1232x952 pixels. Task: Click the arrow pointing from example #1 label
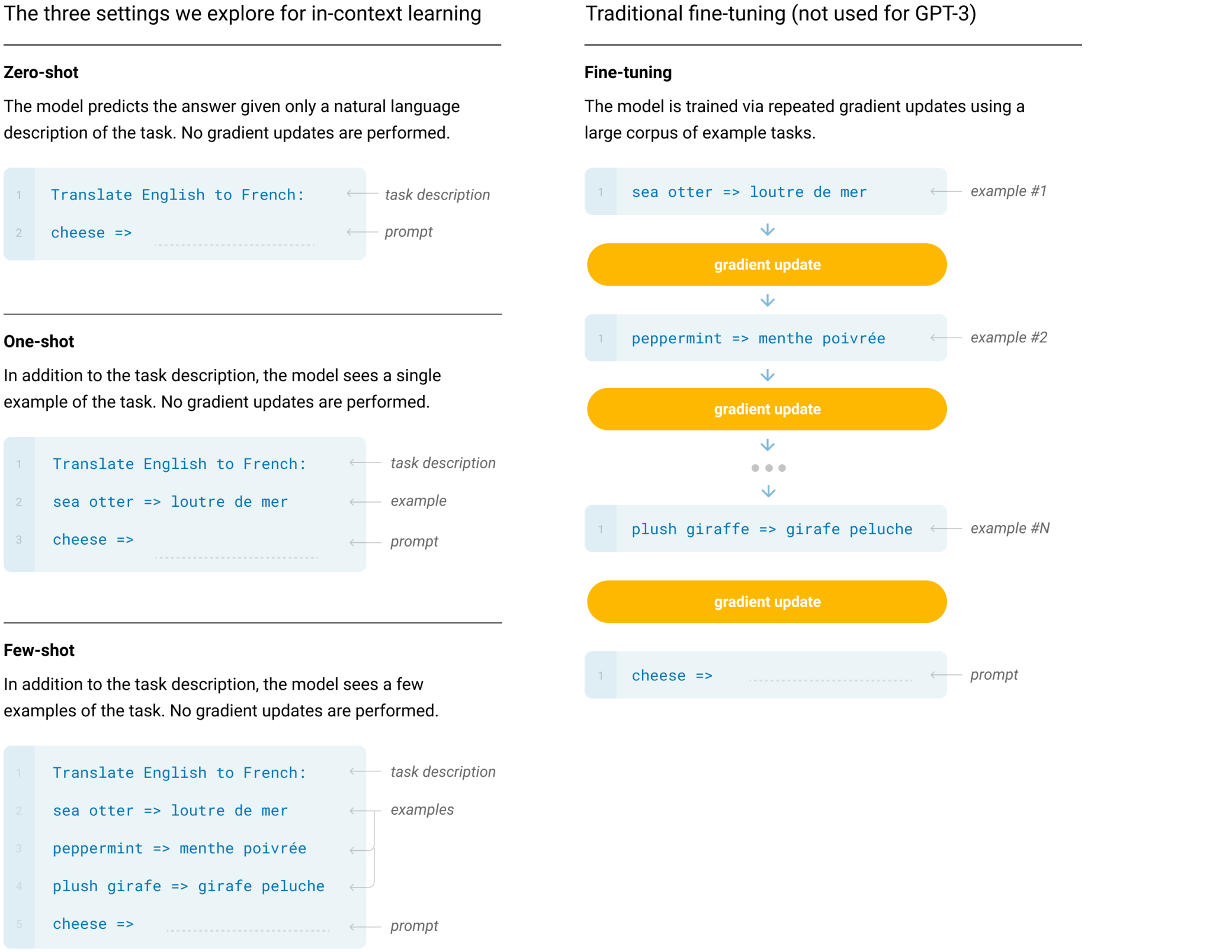click(x=945, y=191)
